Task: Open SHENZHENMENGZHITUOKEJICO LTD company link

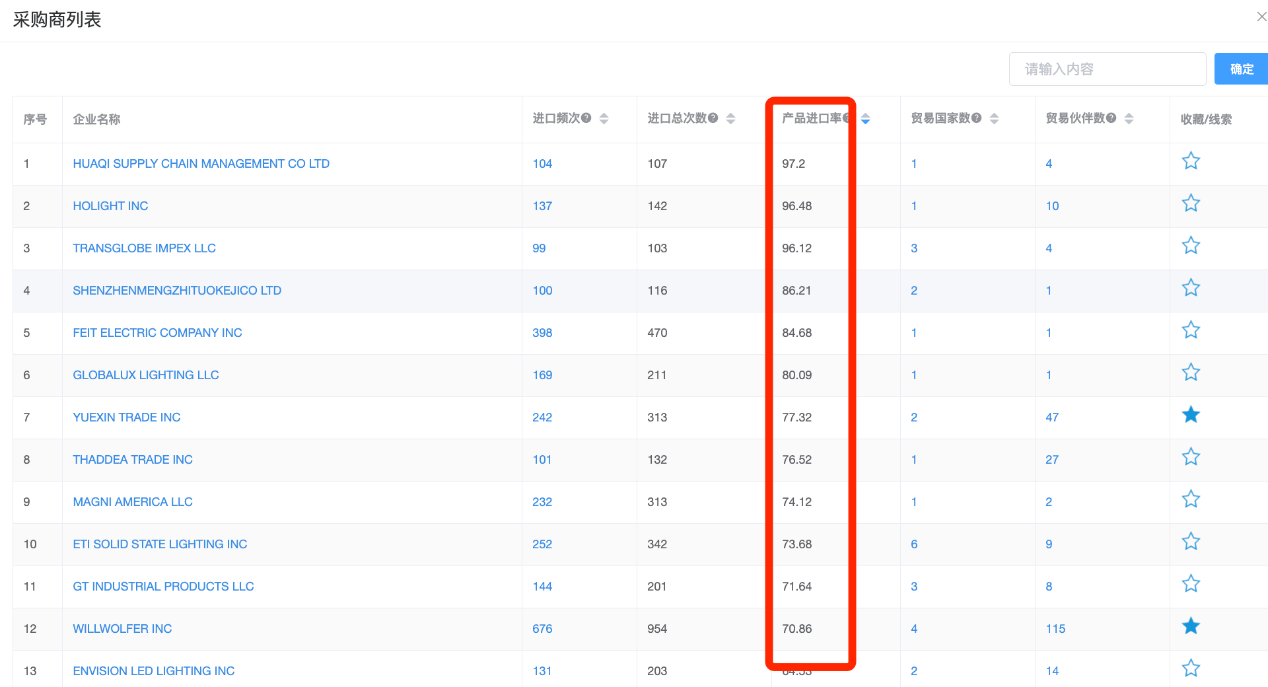Action: 177,290
